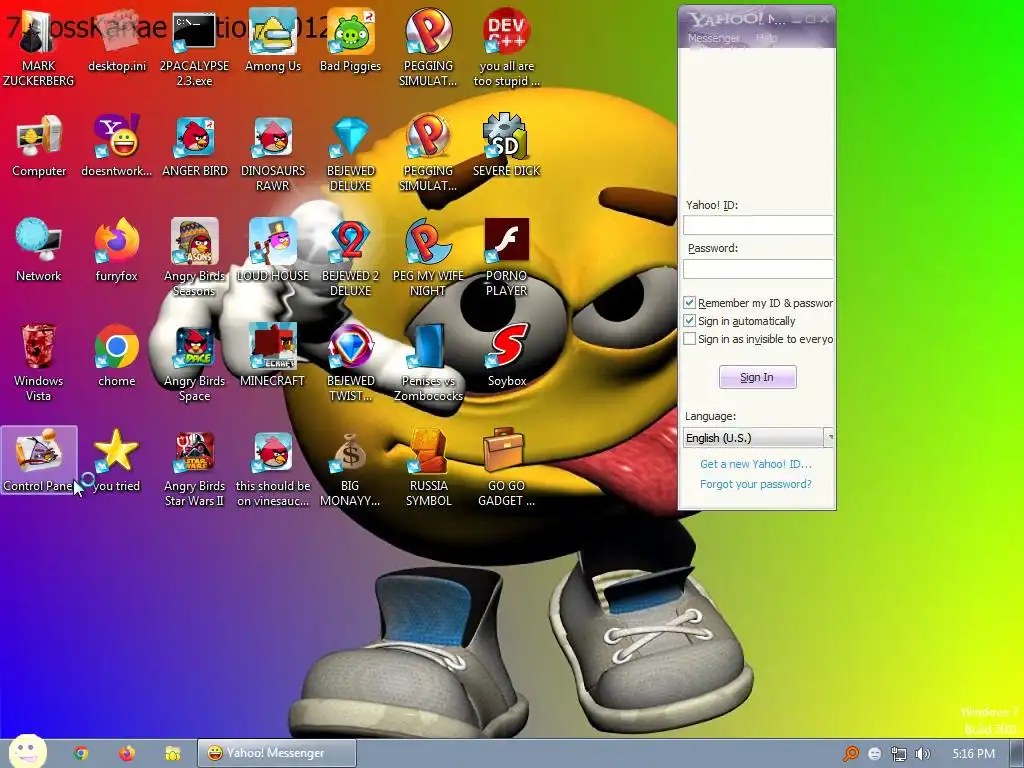Viewport: 1024px width, 768px height.
Task: Launch the ANGER BIRD shortcut
Action: [x=195, y=146]
